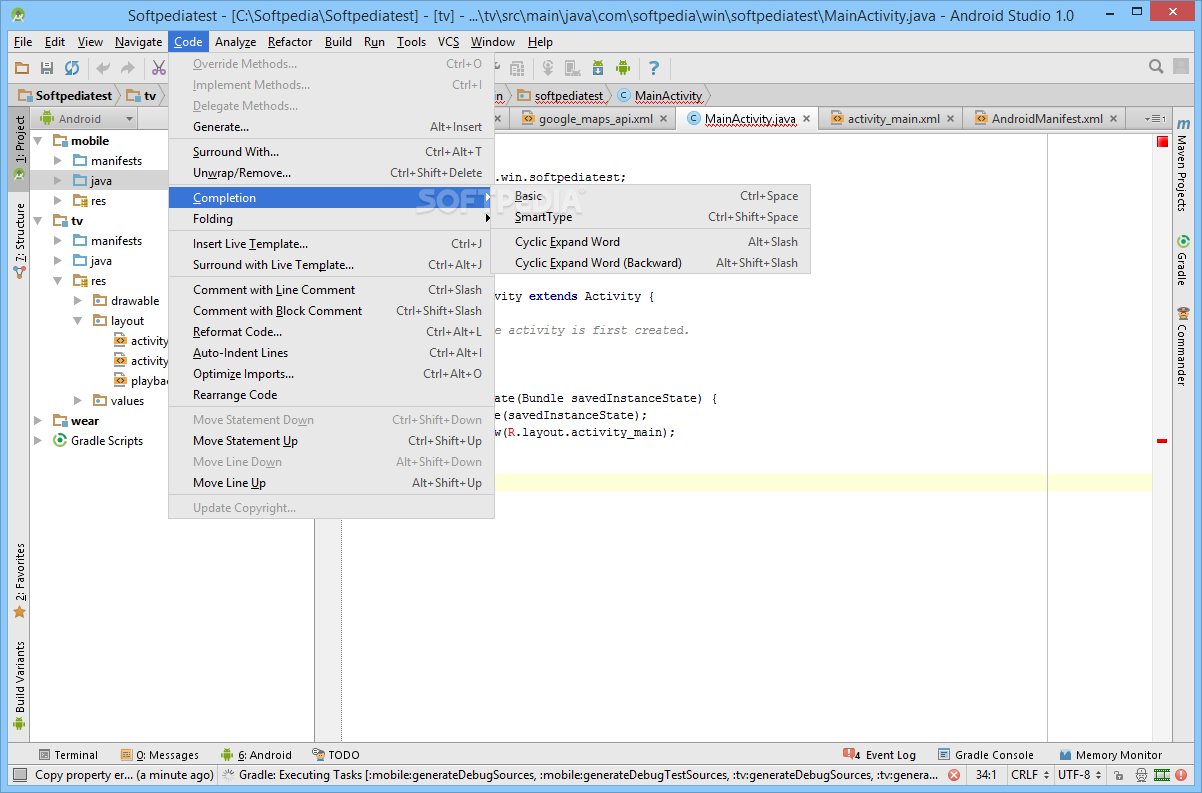
Task: Click the Cut scissors icon
Action: coord(158,68)
